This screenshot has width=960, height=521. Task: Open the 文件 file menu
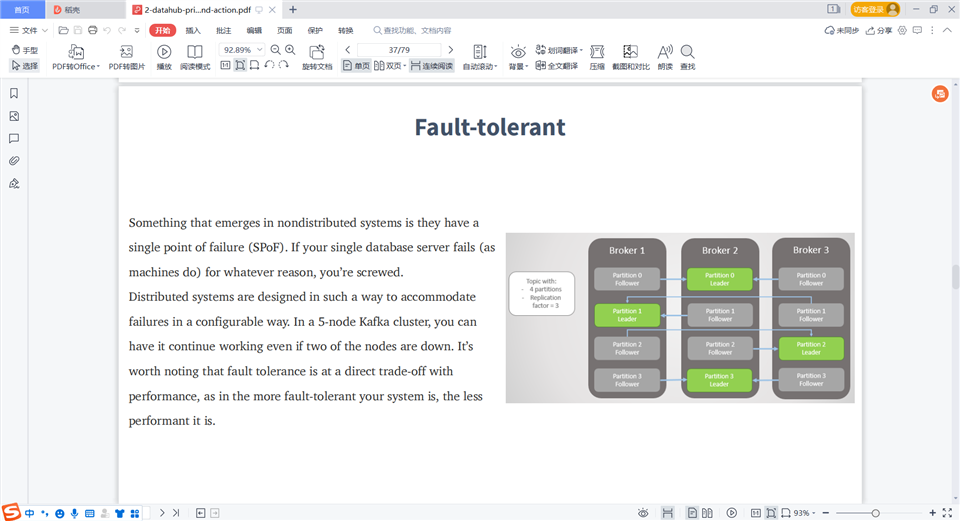pyautogui.click(x=28, y=30)
